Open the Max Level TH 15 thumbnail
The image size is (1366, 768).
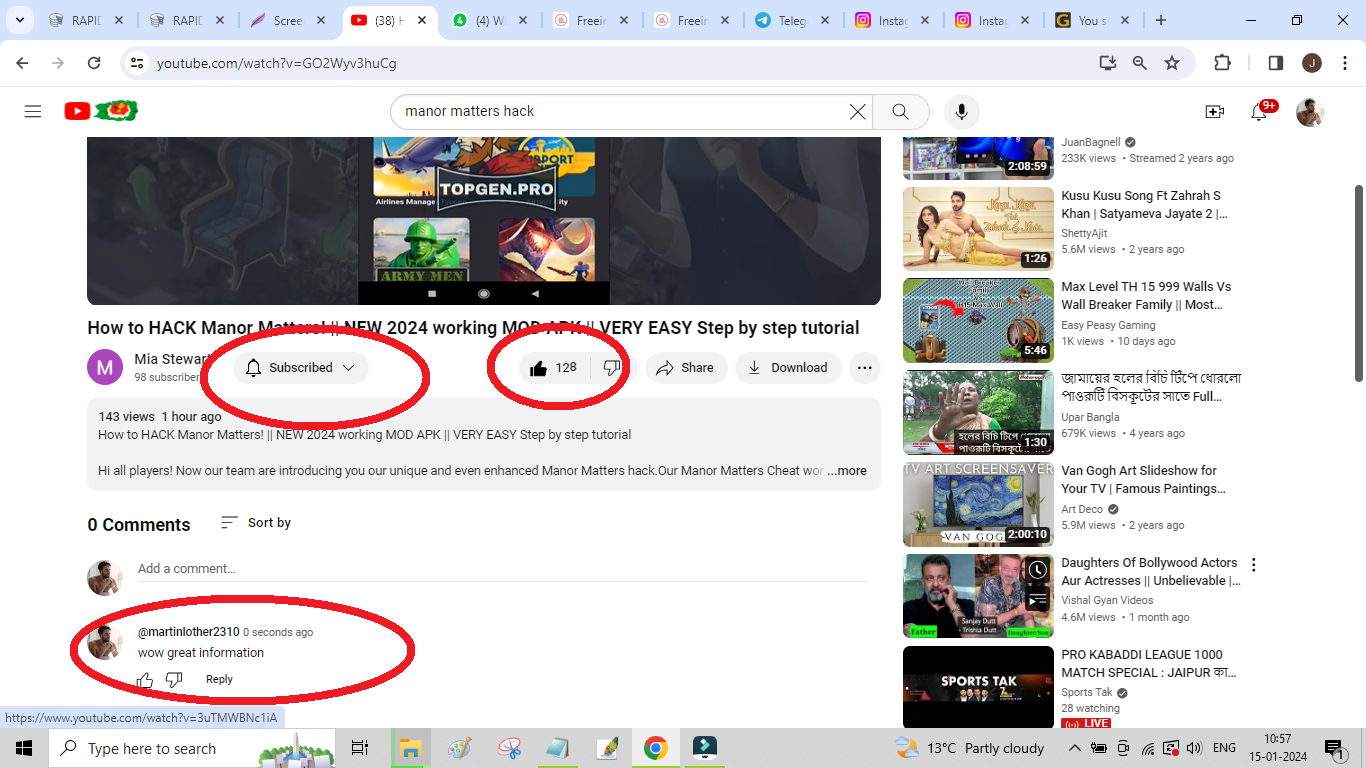[x=978, y=321]
